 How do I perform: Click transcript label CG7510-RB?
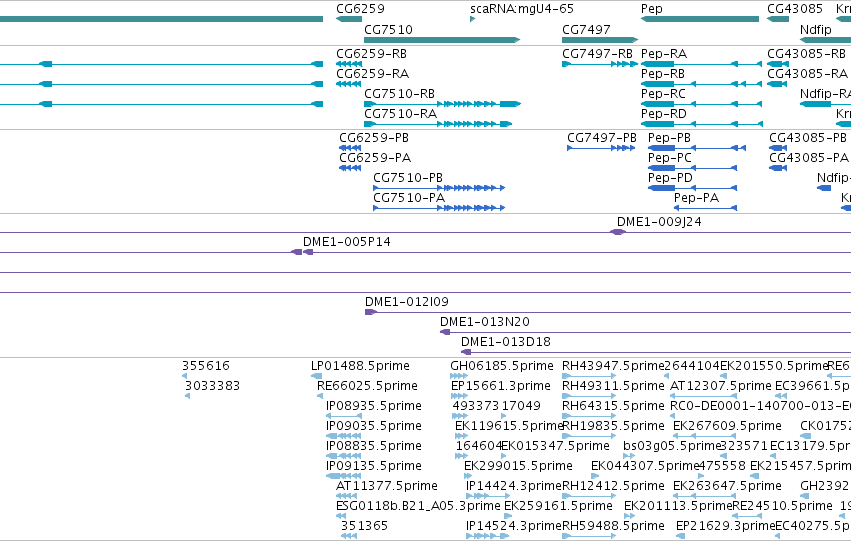pos(399,94)
